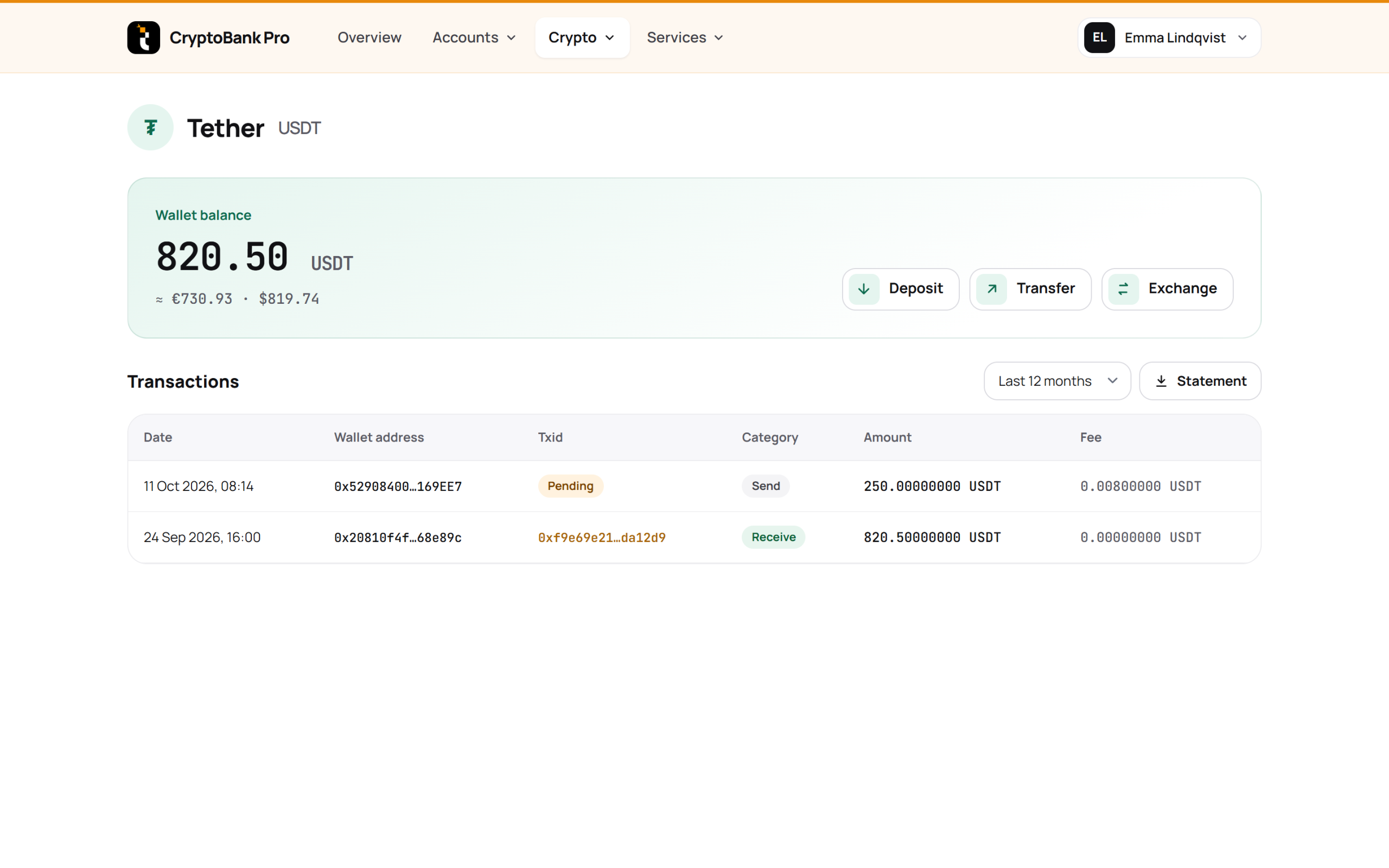1389x868 pixels.
Task: Click the Deposit button label
Action: coord(915,288)
